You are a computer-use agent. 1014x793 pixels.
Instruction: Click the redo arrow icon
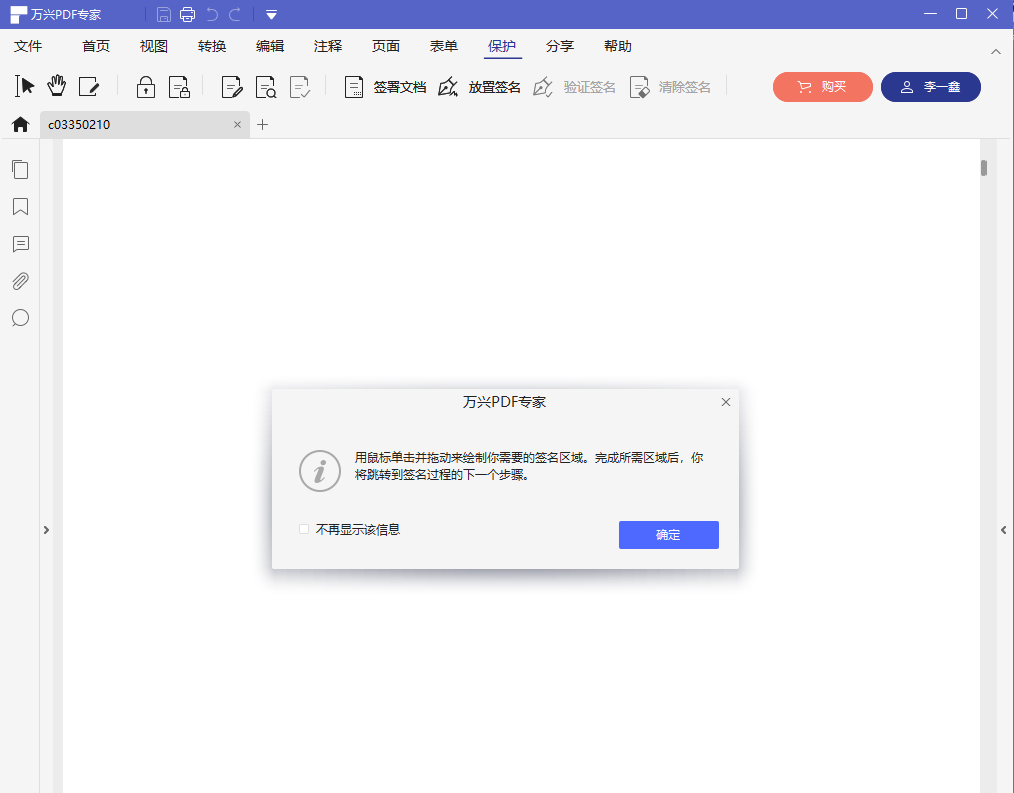(x=235, y=14)
